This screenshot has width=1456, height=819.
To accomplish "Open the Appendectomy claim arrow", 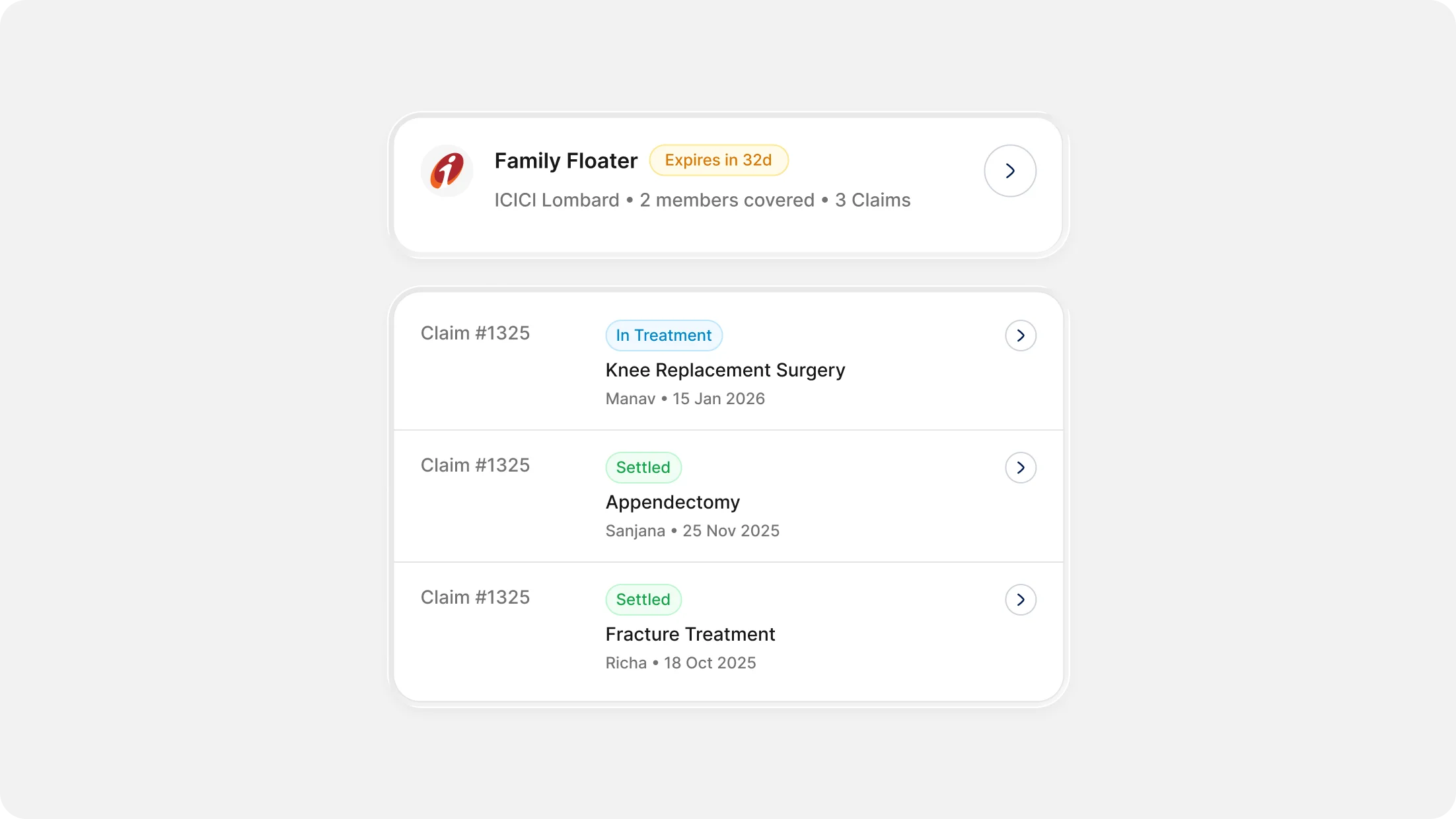I will coord(1020,467).
